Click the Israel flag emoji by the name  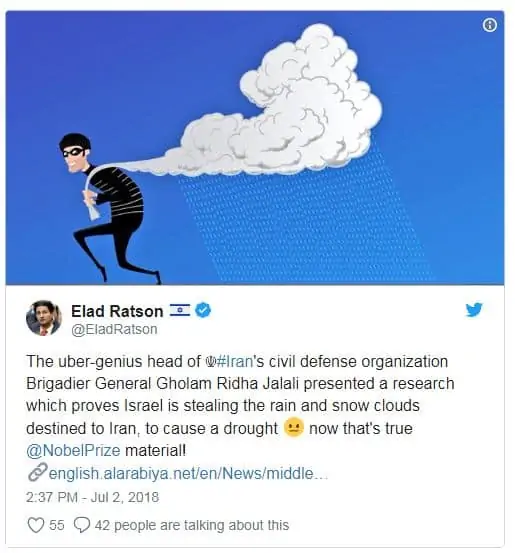[x=180, y=310]
